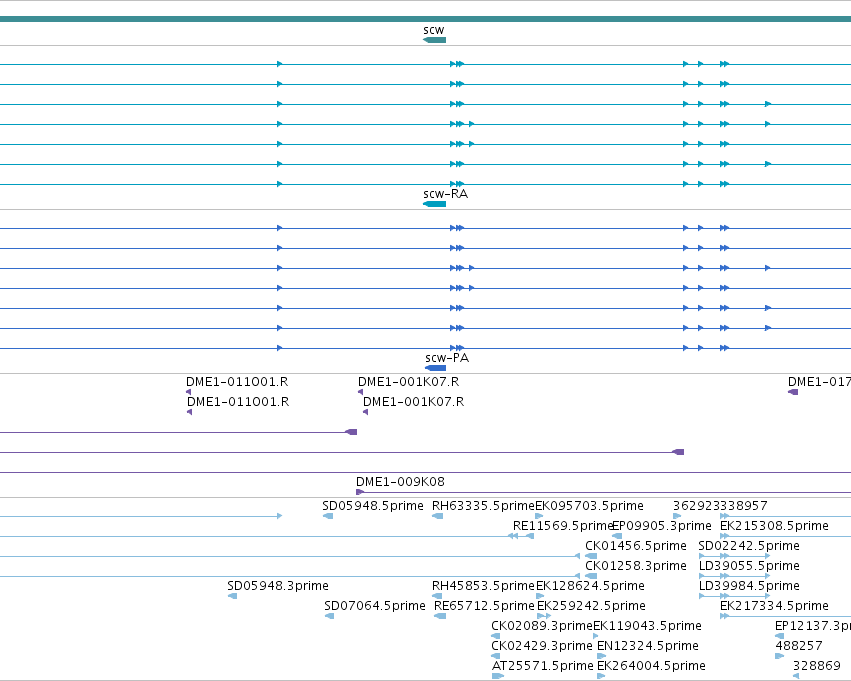Click the RH45853.5prime label
The width and height of the screenshot is (851, 681).
[x=483, y=586]
